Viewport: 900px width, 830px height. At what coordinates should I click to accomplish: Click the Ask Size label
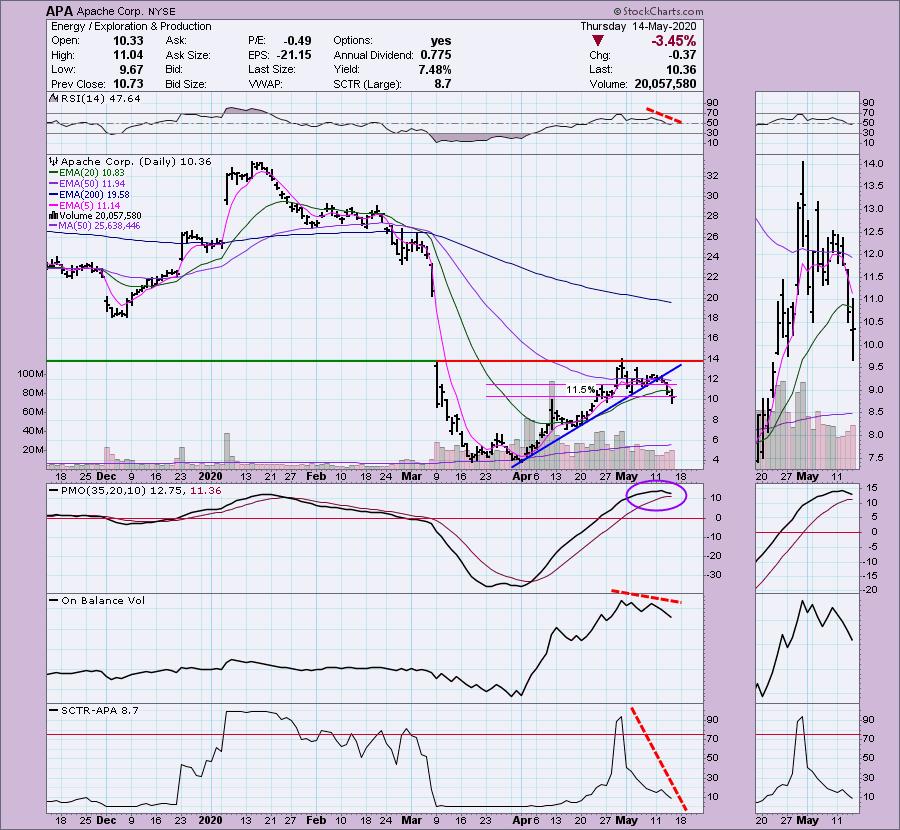188,55
